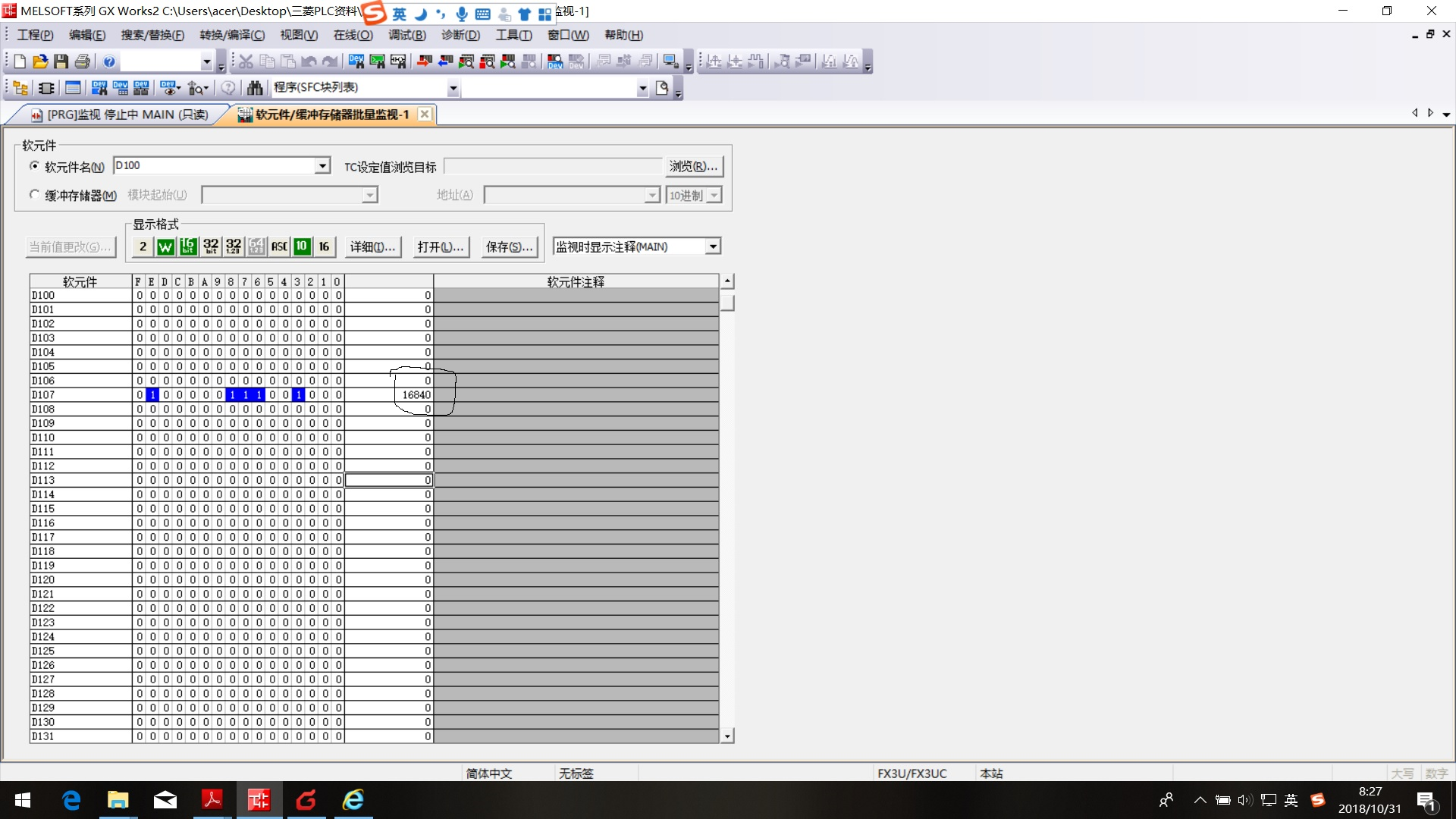1456x819 pixels.
Task: Click the 保存(S)... button
Action: click(509, 246)
